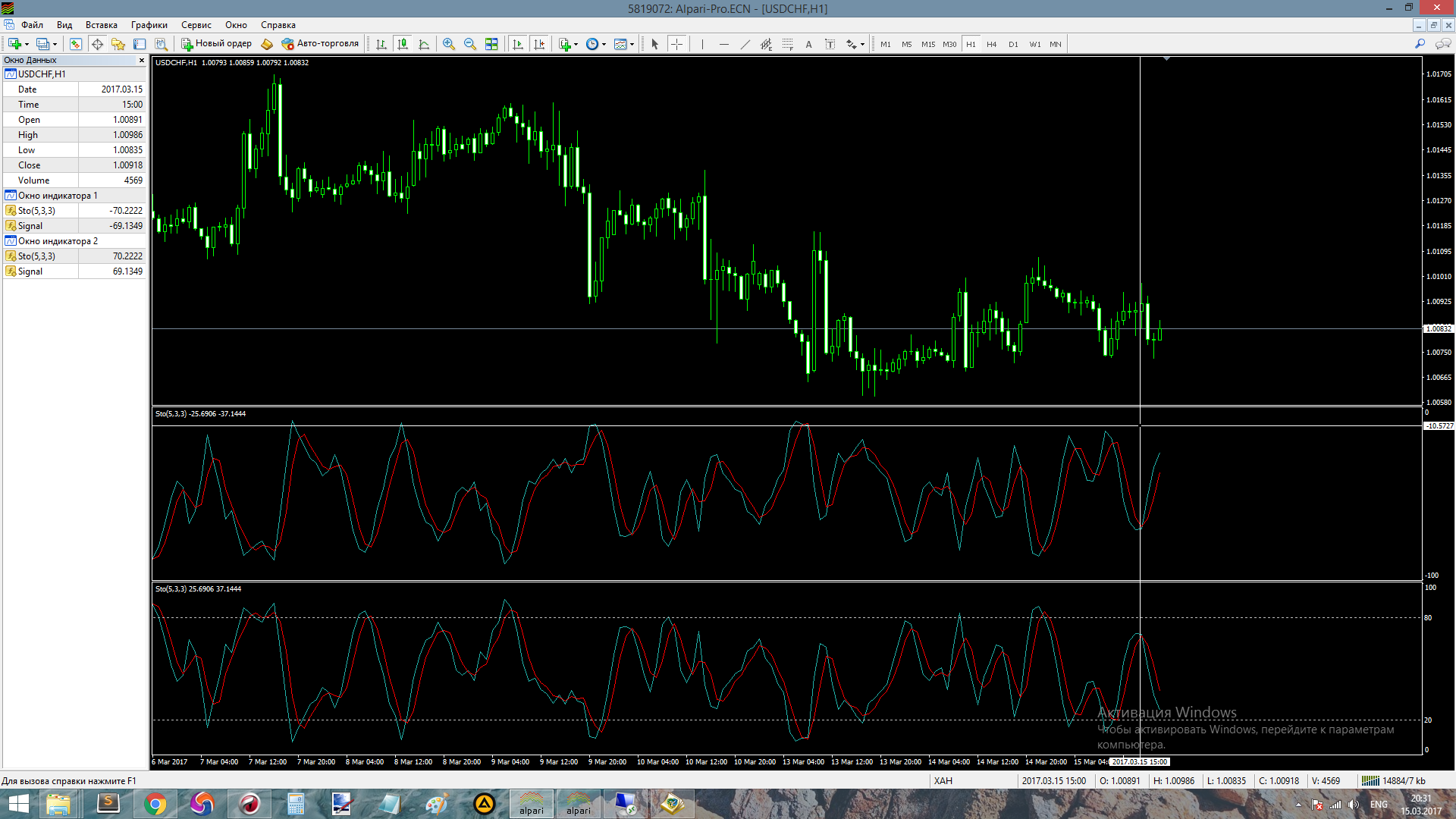Open the new chart dropdown arrow

[27, 44]
